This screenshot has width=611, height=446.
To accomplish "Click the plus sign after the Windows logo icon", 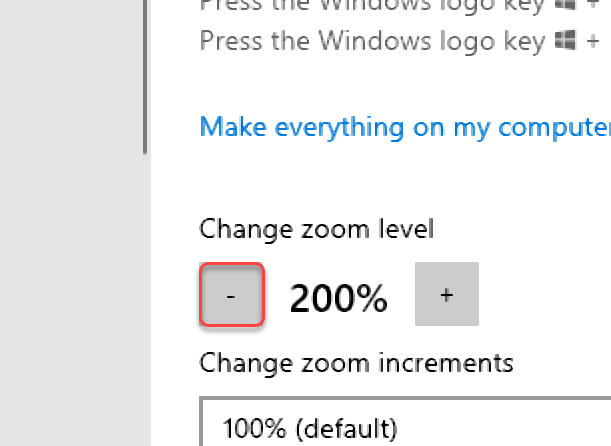I will (593, 41).
